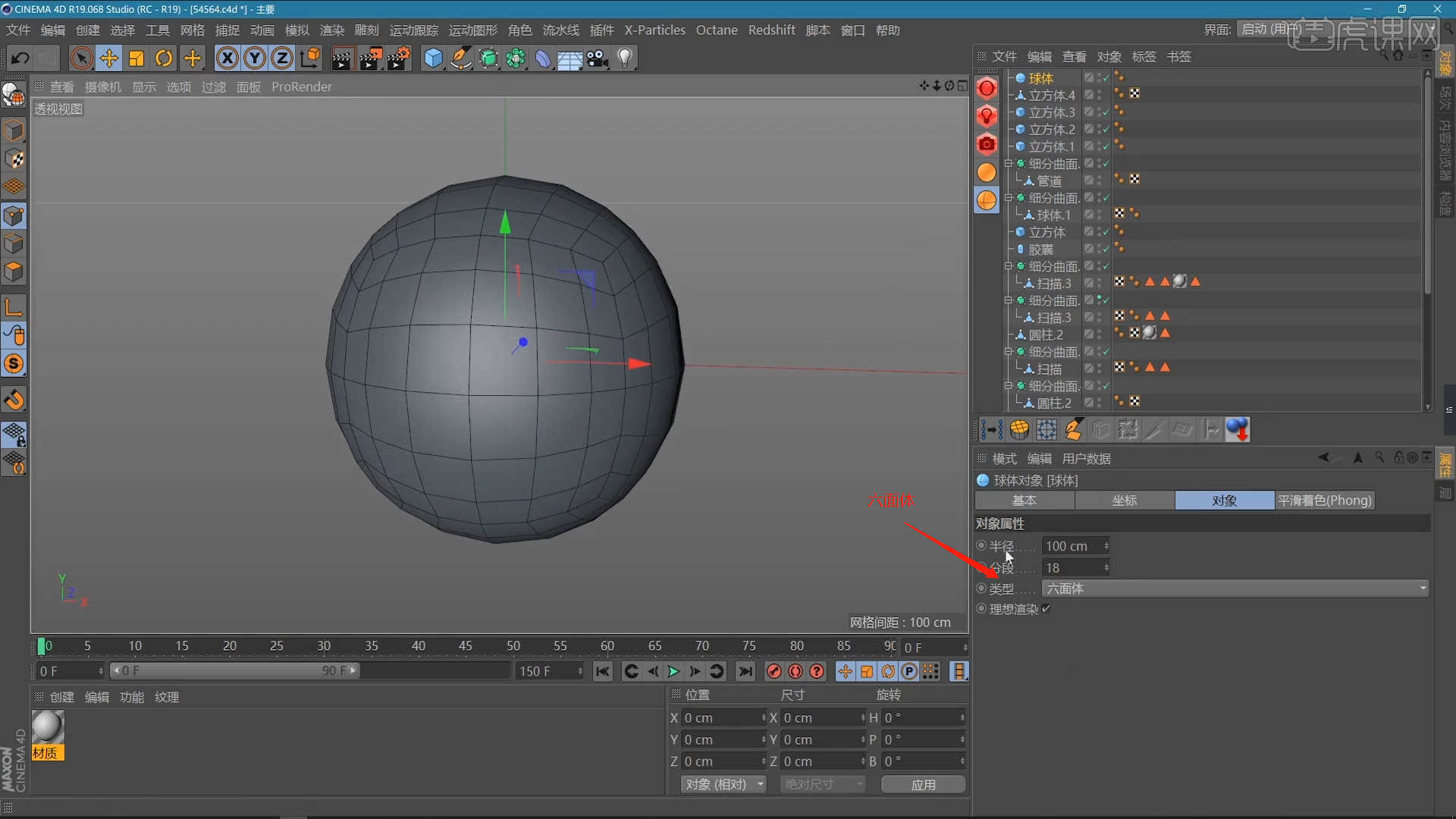Screen dimensions: 1456x819
Task: Open the 类型 dropdown showing 六面体
Action: click(x=1235, y=588)
